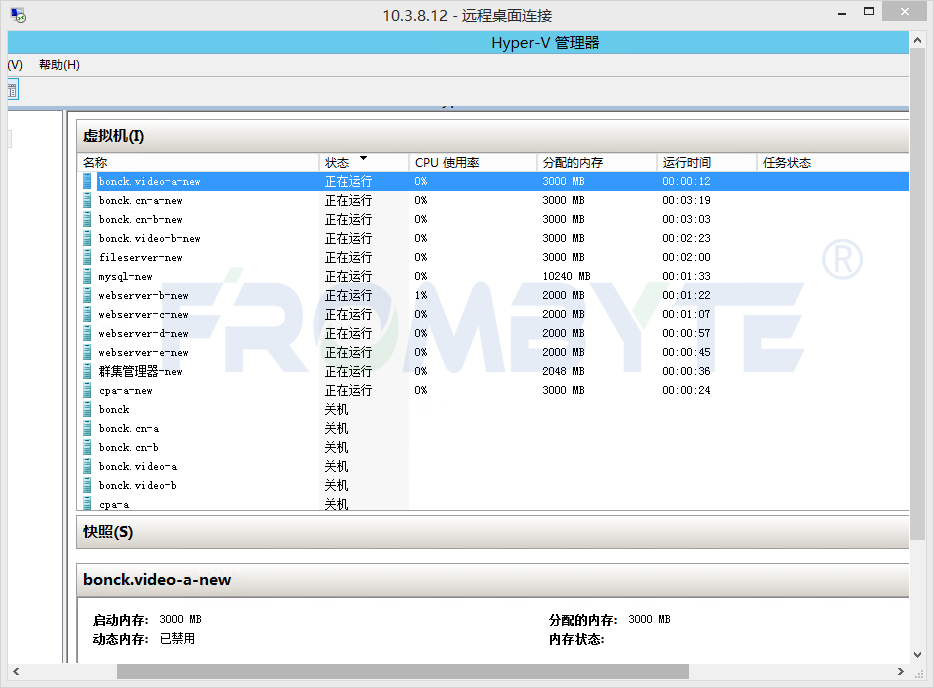Sort by CPU 使用率 column header
This screenshot has height=688, width=934.
coord(473,162)
